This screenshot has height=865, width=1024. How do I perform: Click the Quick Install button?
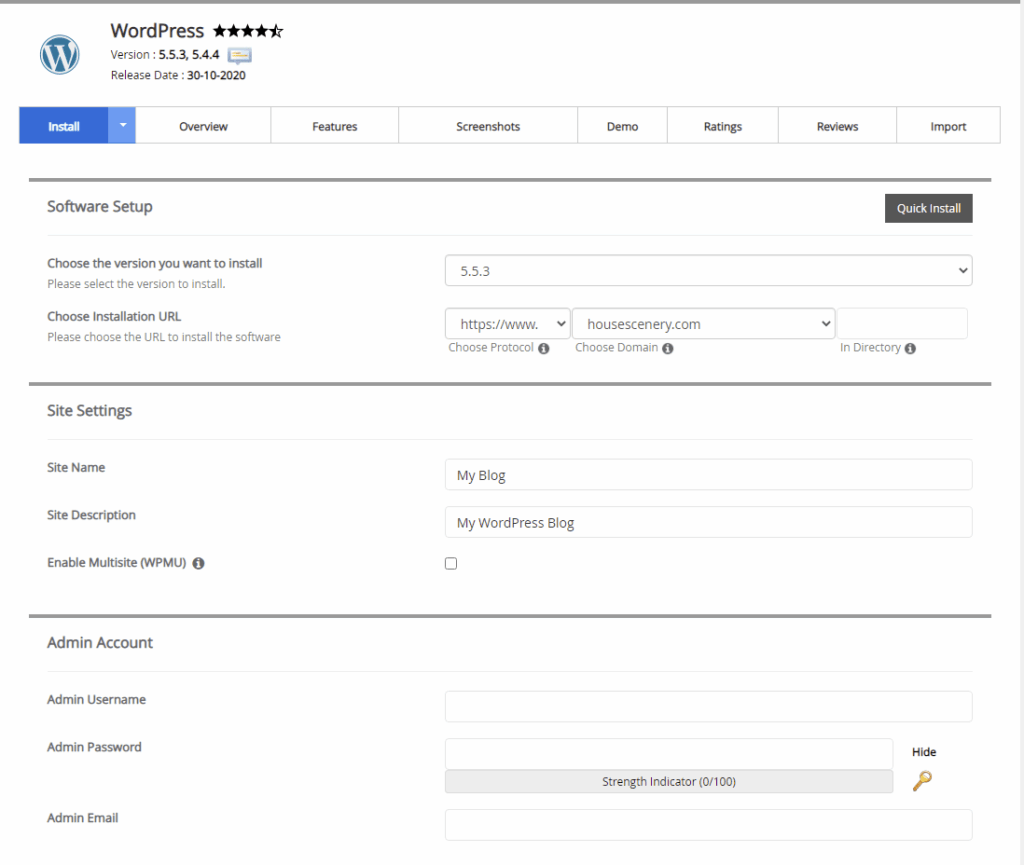coord(928,208)
